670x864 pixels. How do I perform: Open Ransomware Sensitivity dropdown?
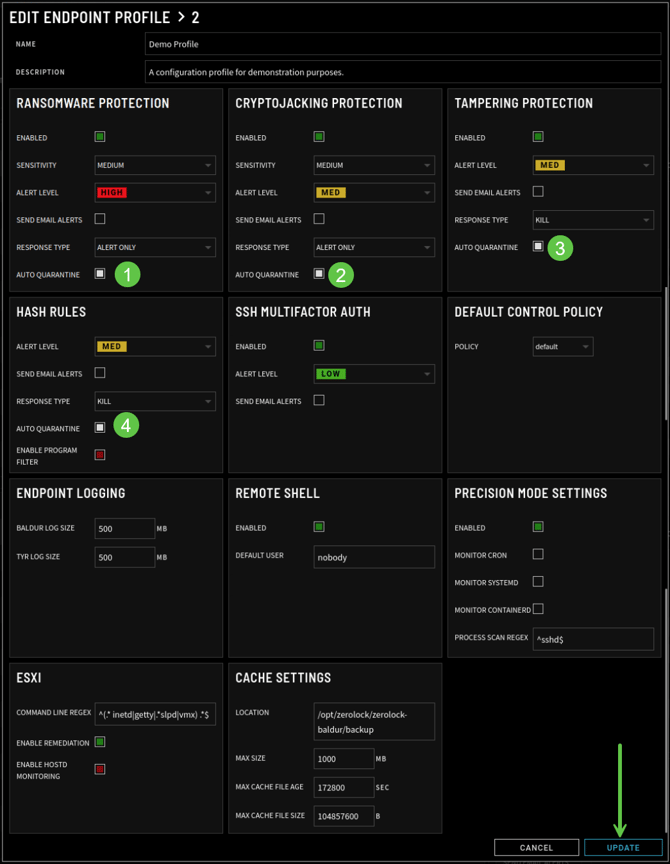pyautogui.click(x=155, y=165)
